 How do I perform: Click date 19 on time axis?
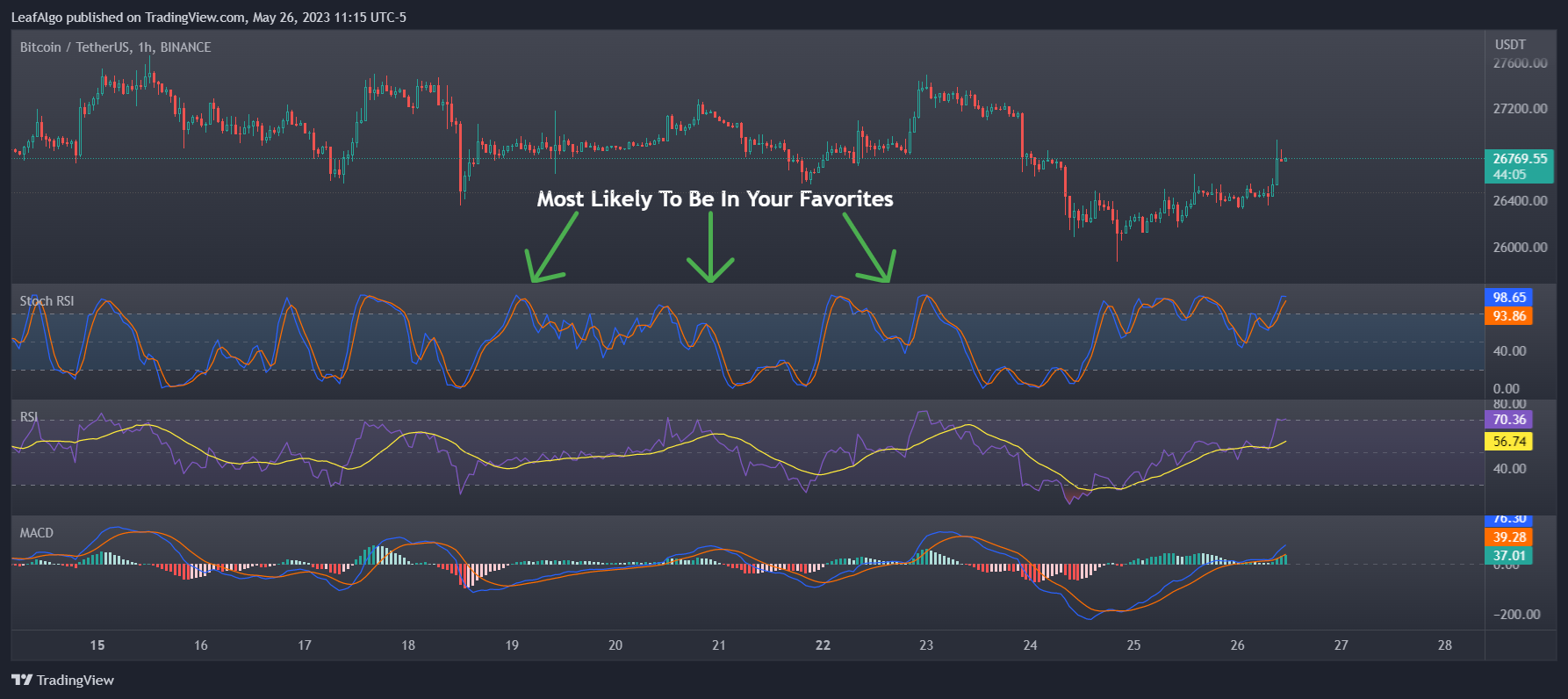[512, 645]
